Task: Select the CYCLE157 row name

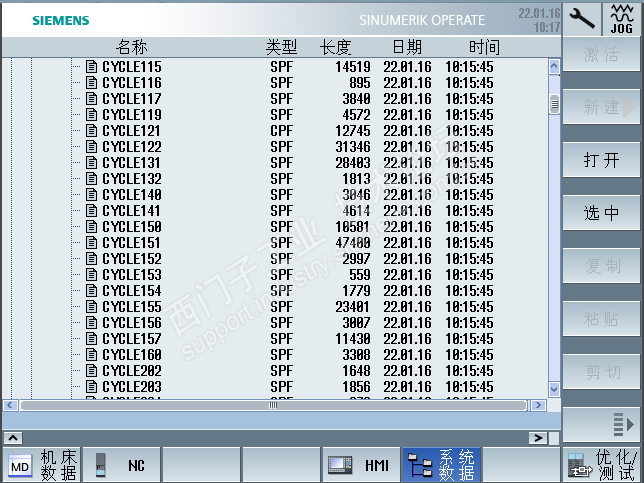Action: pyautogui.click(x=132, y=339)
